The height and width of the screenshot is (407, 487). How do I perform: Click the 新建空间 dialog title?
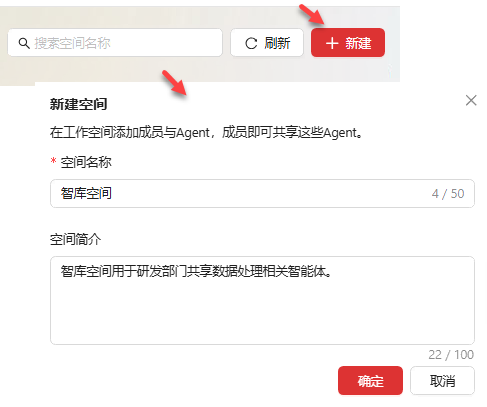78,104
